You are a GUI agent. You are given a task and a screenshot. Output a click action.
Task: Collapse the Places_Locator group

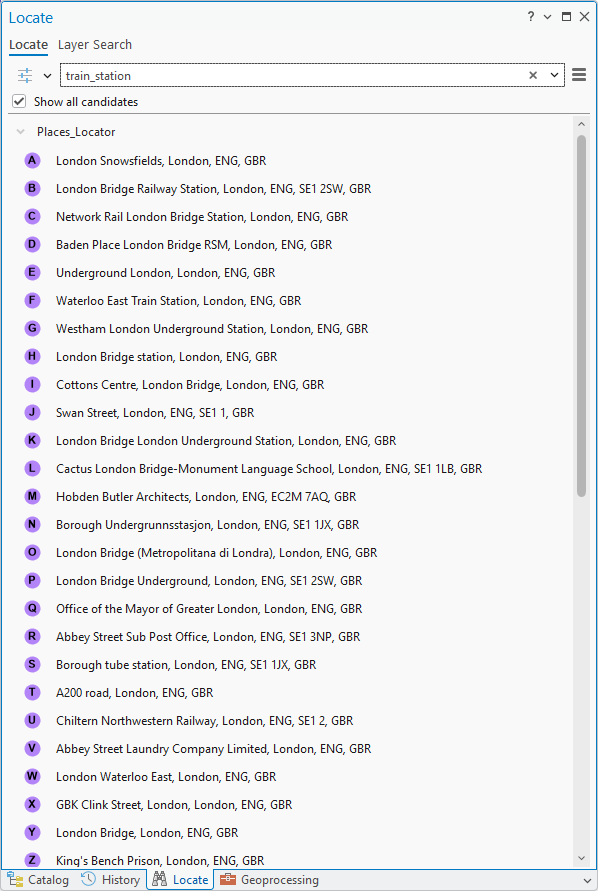21,132
